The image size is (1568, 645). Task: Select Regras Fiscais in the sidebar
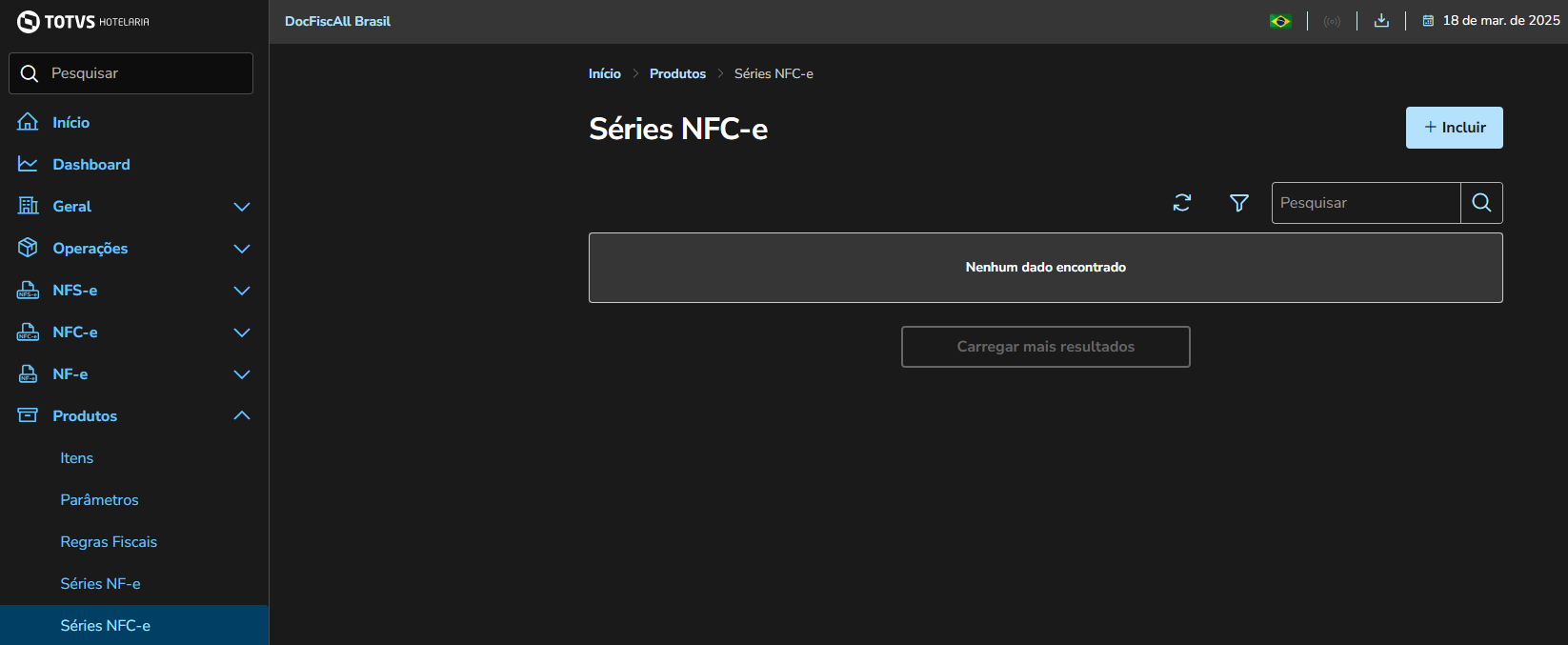pos(109,542)
